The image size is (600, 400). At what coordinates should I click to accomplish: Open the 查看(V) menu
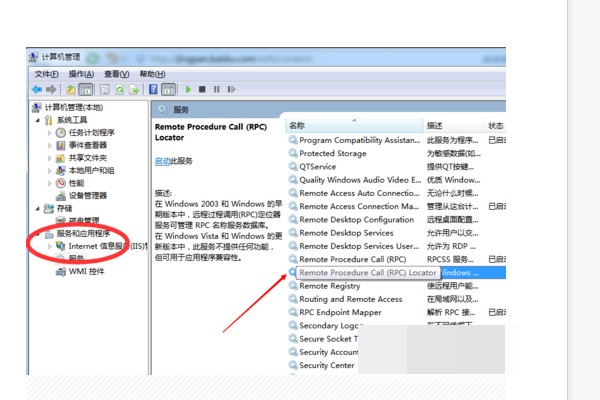(116, 74)
